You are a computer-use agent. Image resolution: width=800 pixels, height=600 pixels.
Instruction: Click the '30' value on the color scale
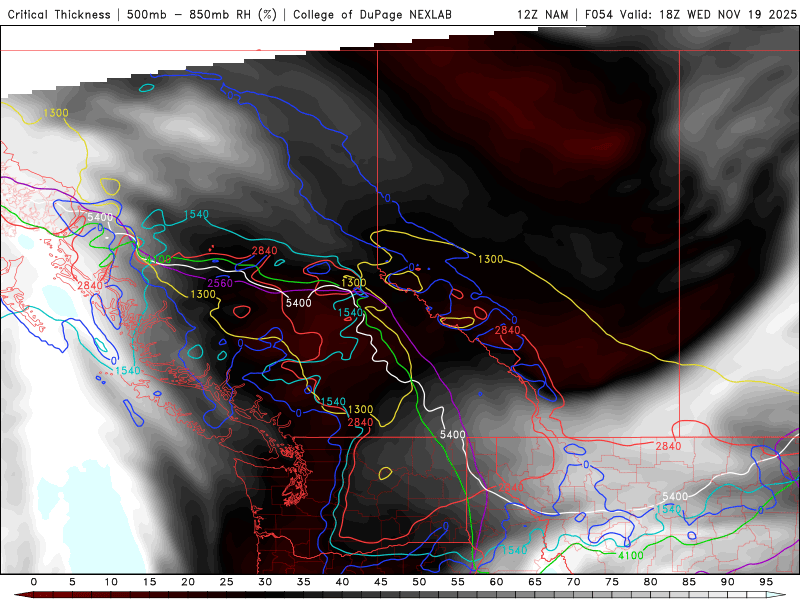(265, 582)
